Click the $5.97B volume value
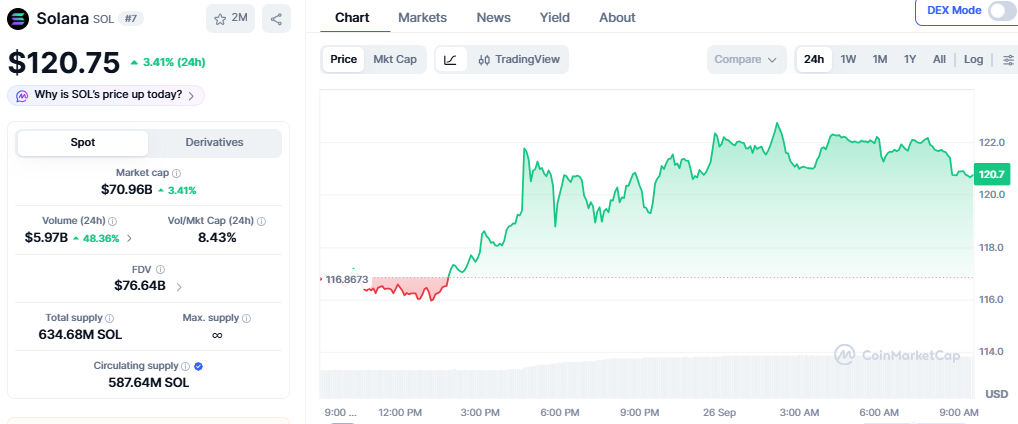This screenshot has width=1018, height=424. [46, 238]
